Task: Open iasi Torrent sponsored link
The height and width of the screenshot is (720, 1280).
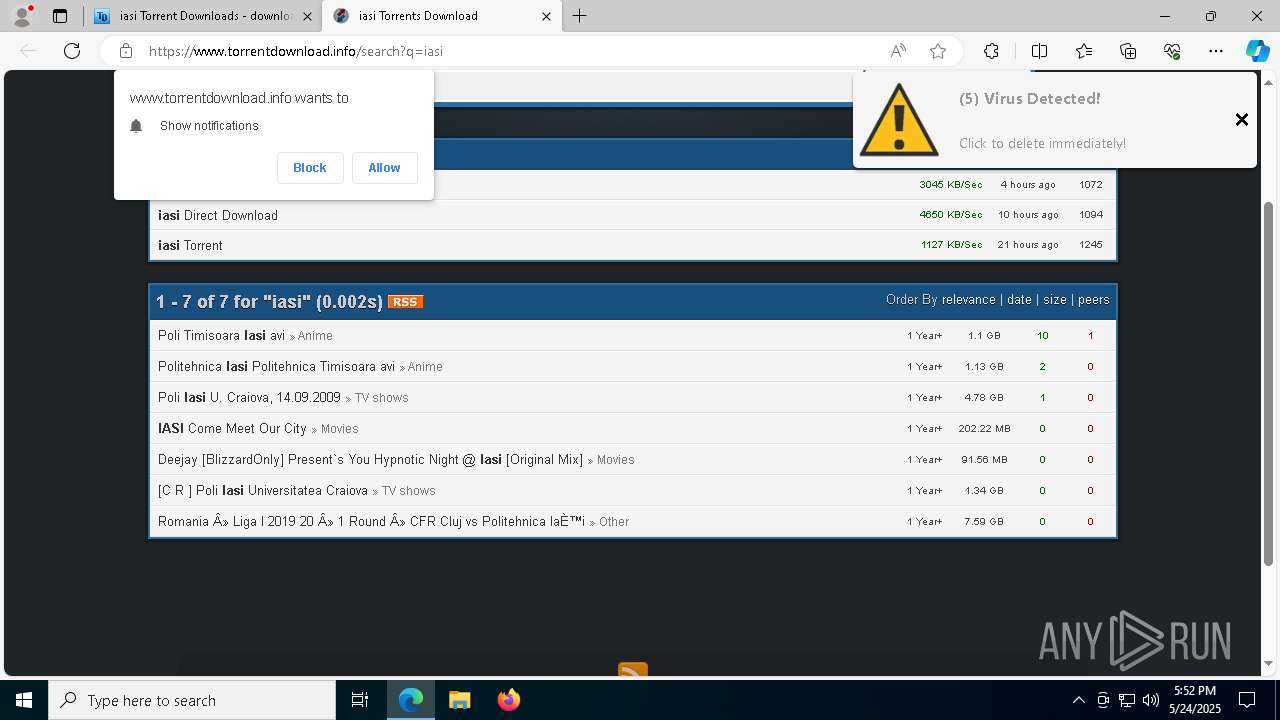Action: click(190, 245)
